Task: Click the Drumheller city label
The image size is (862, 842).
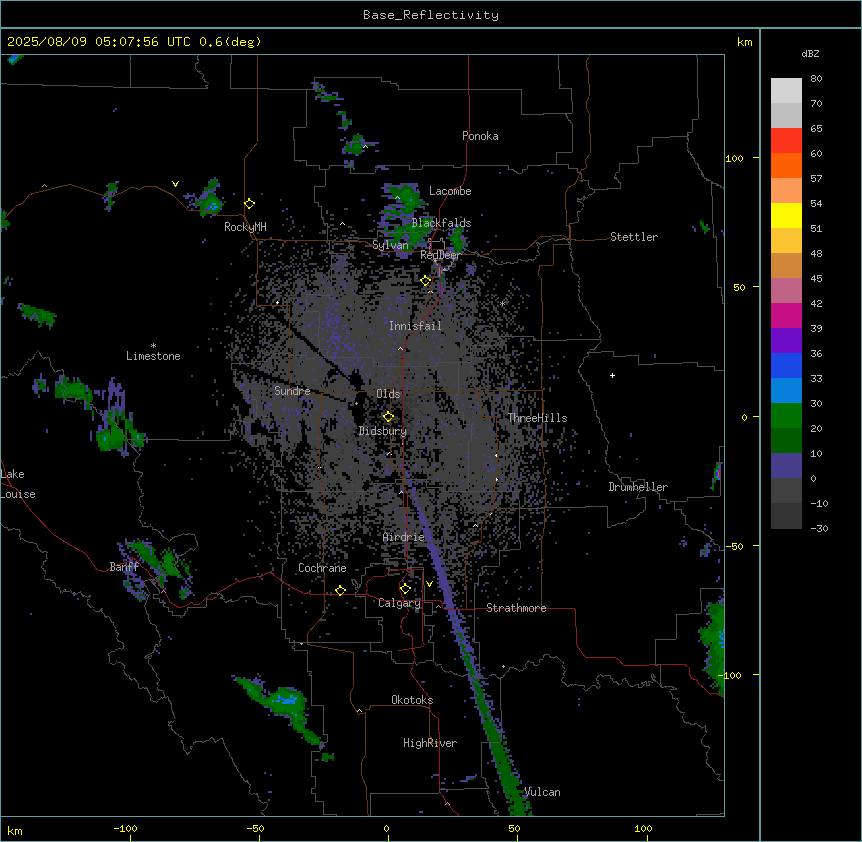Action: 638,487
